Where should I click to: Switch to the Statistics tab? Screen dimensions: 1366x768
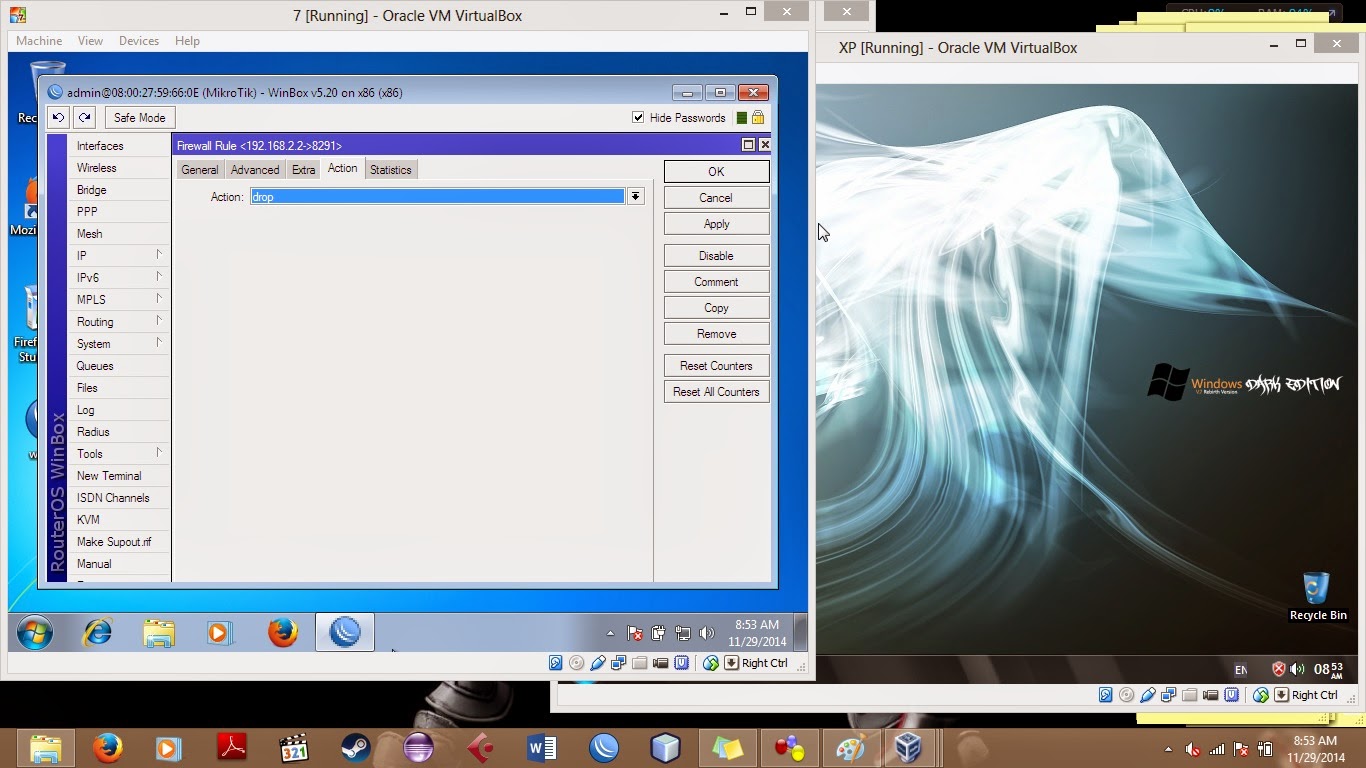pyautogui.click(x=391, y=170)
